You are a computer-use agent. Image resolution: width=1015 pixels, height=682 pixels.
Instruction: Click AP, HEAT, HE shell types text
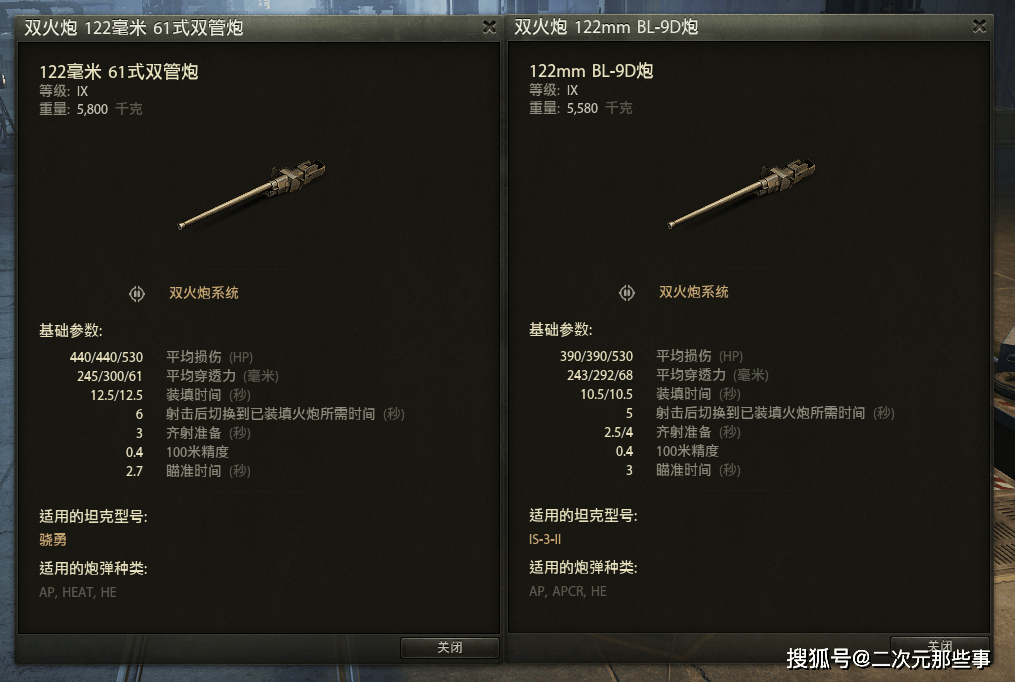(x=78, y=592)
